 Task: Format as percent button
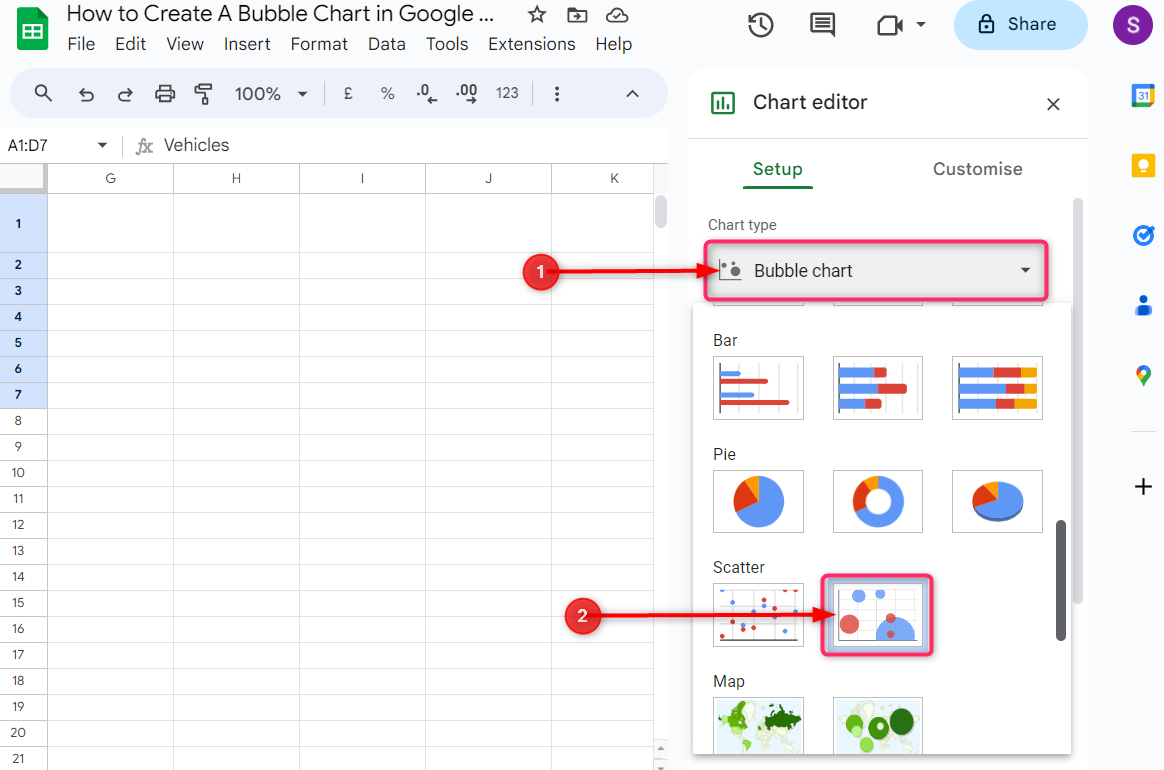tap(387, 94)
